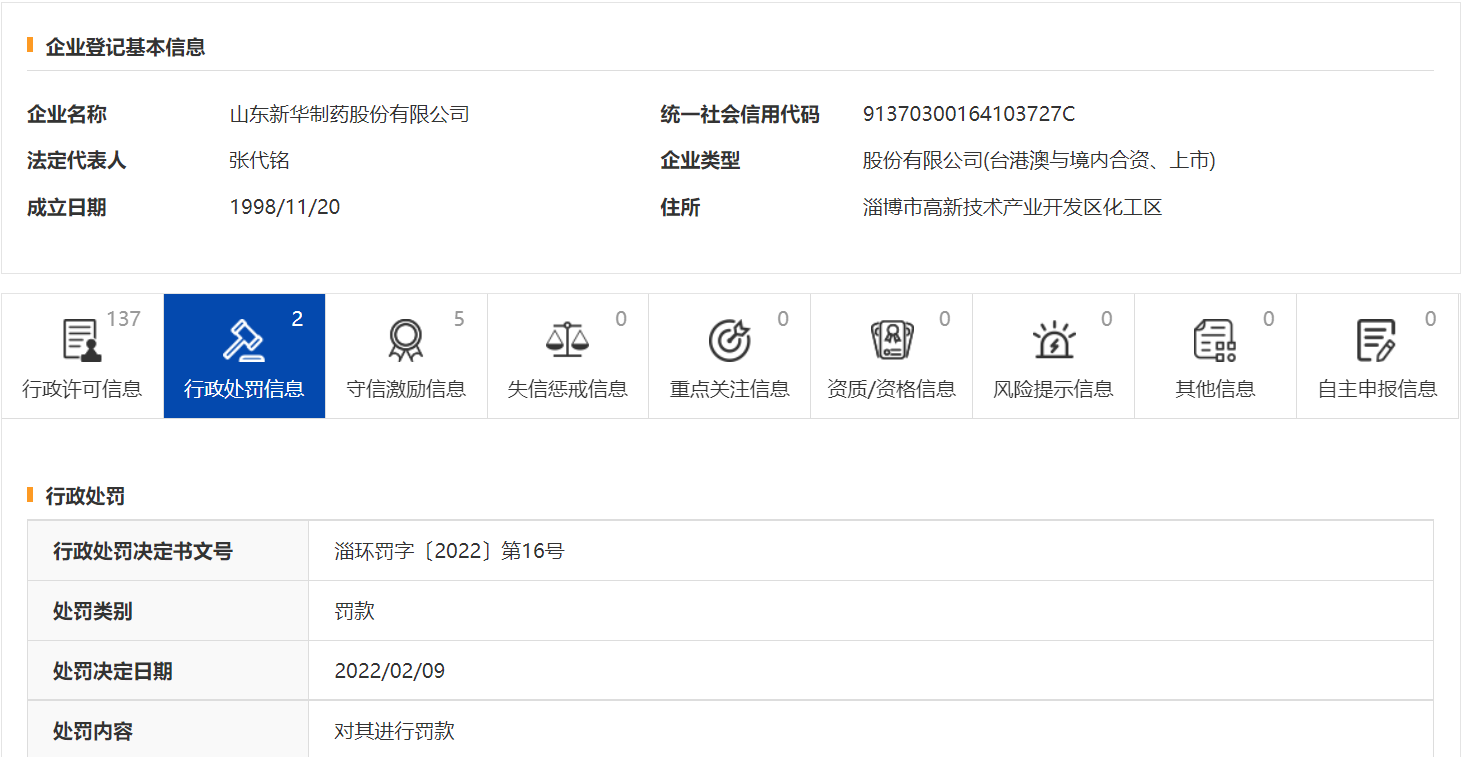The height and width of the screenshot is (757, 1462).
Task: Click the target icon for 重点关注信息
Action: point(730,340)
